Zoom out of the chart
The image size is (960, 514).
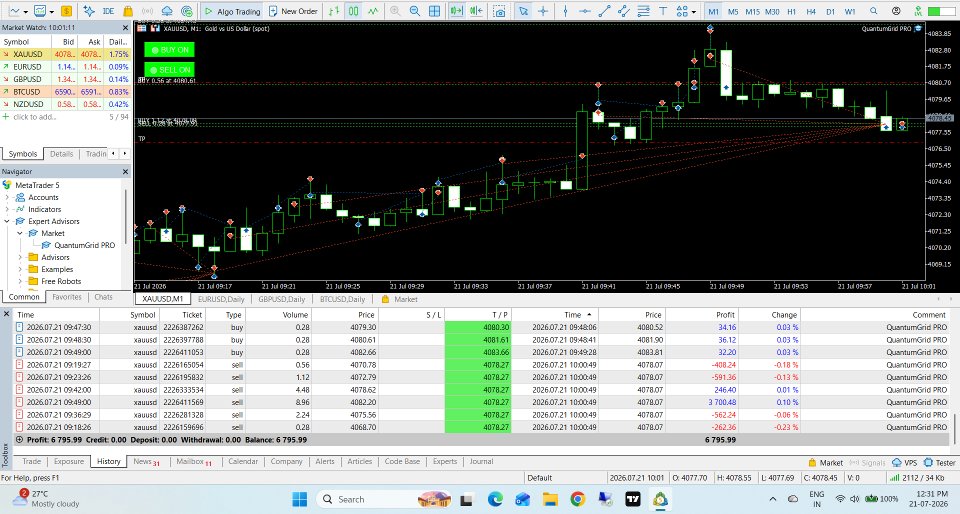414,11
